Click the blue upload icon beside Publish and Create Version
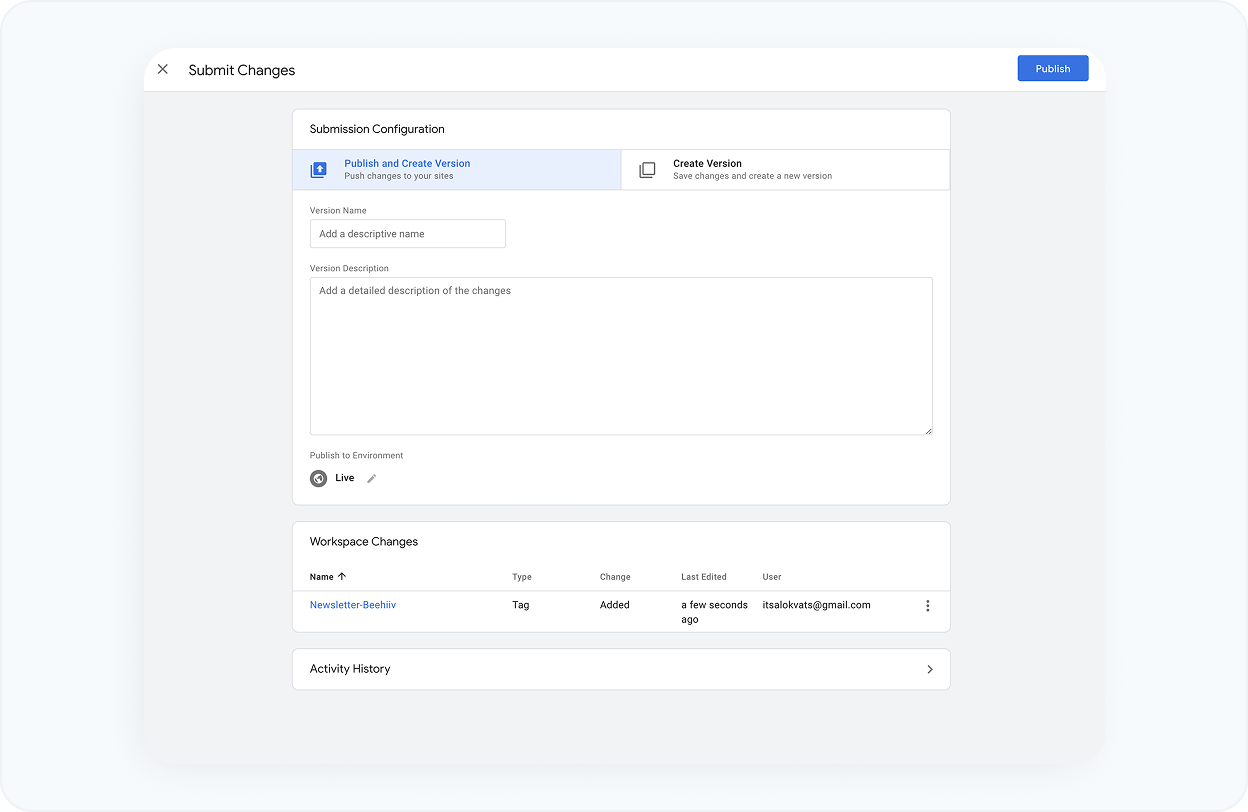This screenshot has height=812, width=1248. [318, 169]
